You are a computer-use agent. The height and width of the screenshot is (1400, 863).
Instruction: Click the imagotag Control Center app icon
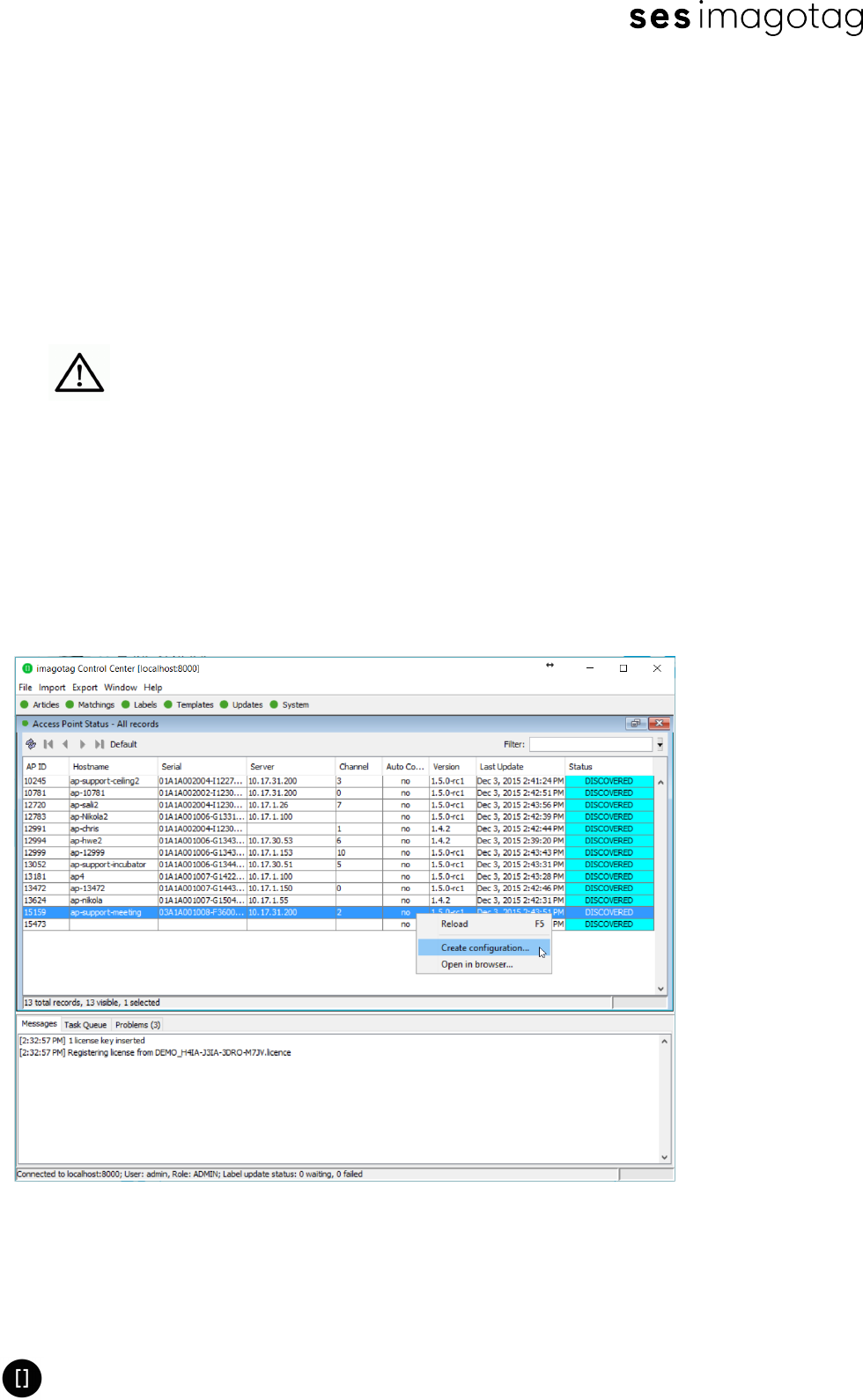click(27, 668)
